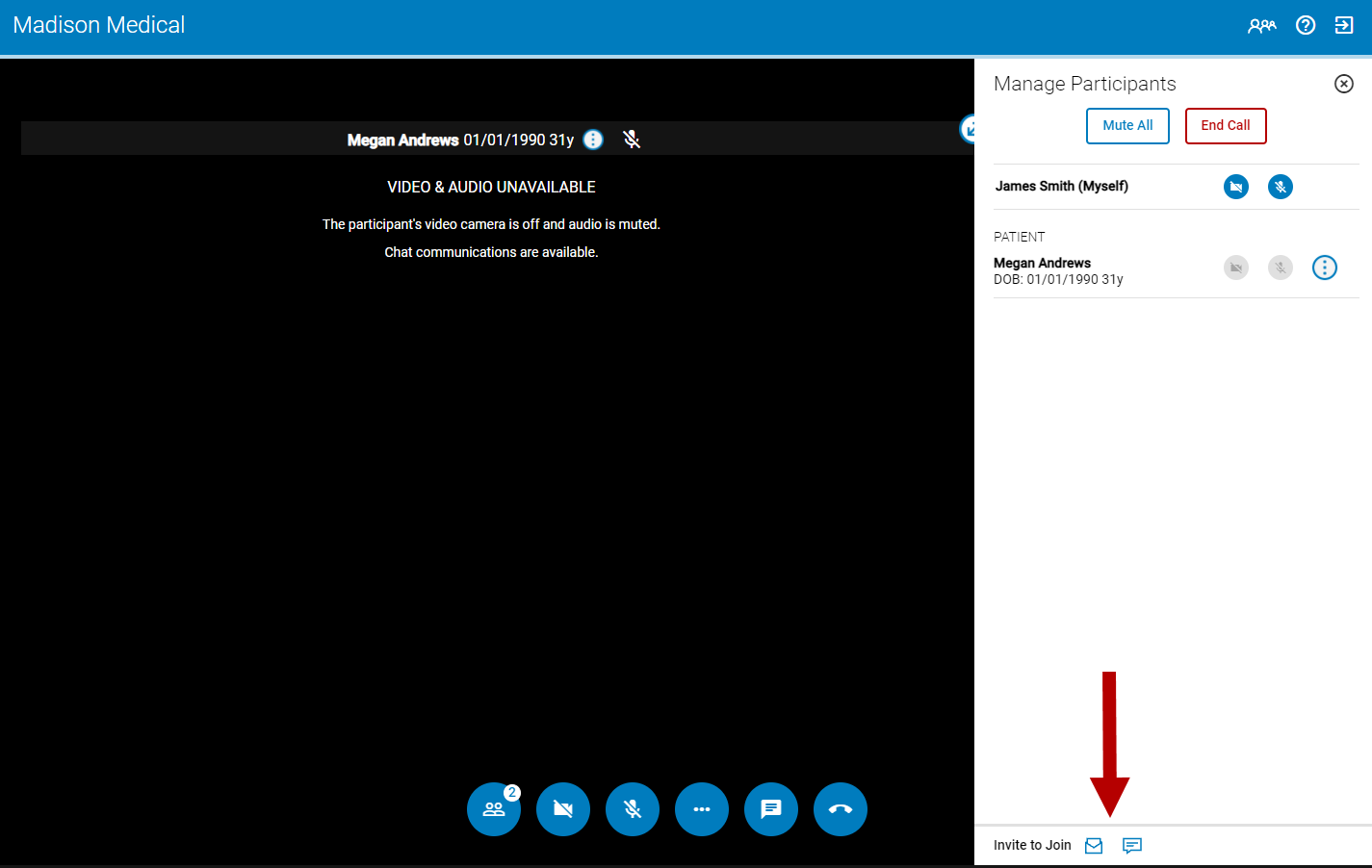Toggle camera in bottom call controls

pyautogui.click(x=563, y=809)
